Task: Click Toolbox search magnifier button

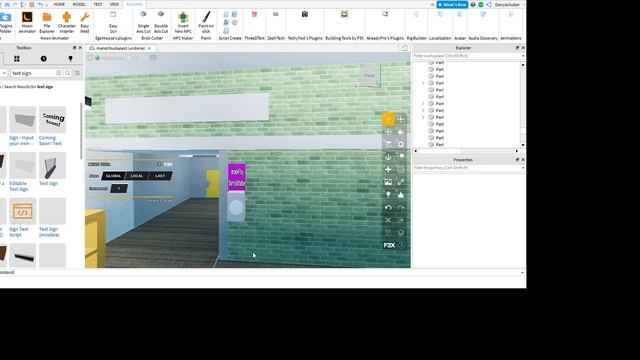Action: point(68,73)
